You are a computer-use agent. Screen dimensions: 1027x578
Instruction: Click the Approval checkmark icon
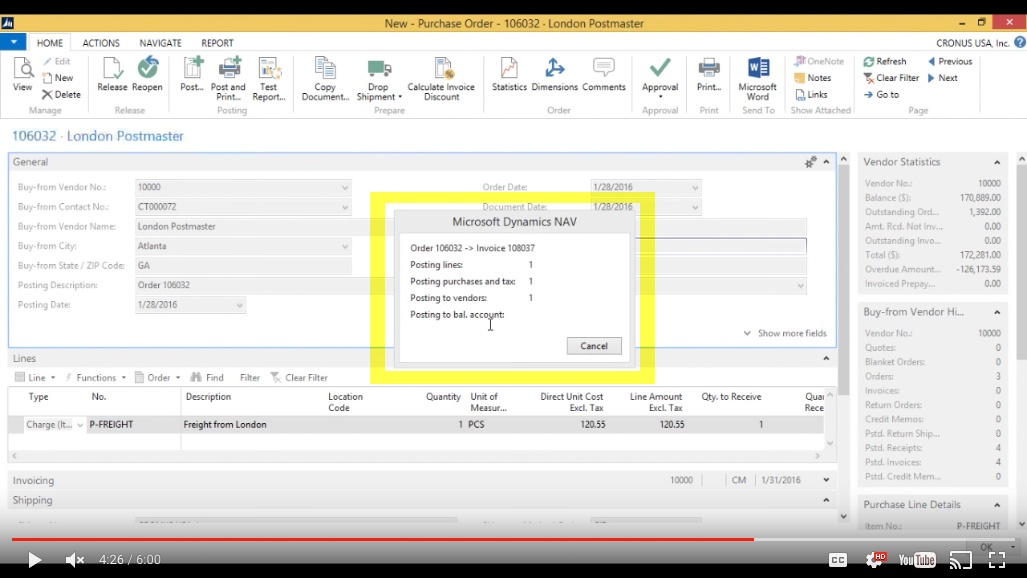coord(660,68)
